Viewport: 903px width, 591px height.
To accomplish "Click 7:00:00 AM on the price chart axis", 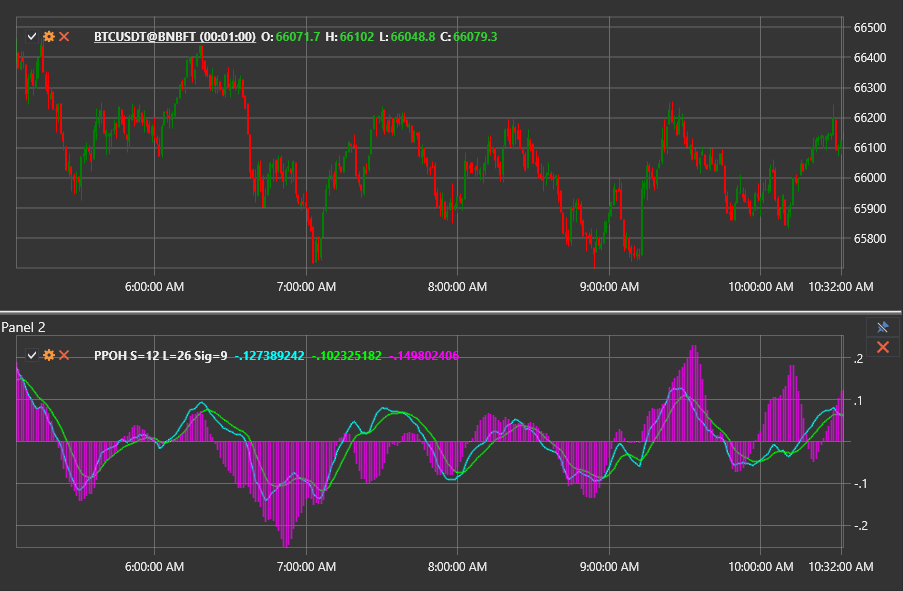I will coord(306,286).
